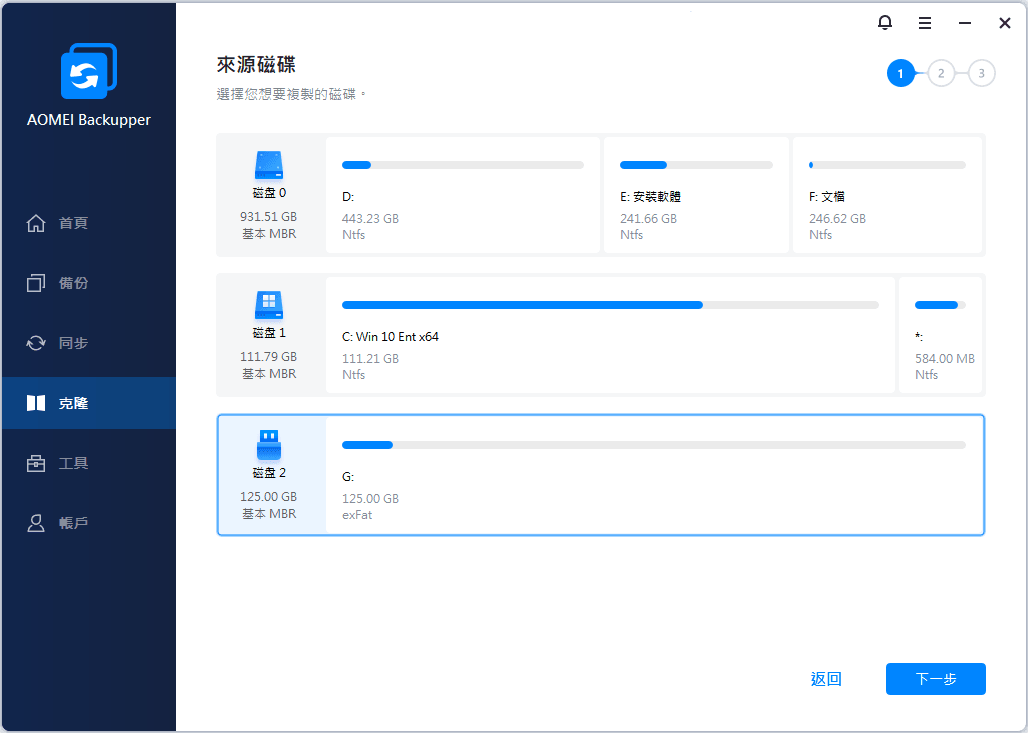
Task: Click the G: partition usage bar
Action: pyautogui.click(x=654, y=445)
